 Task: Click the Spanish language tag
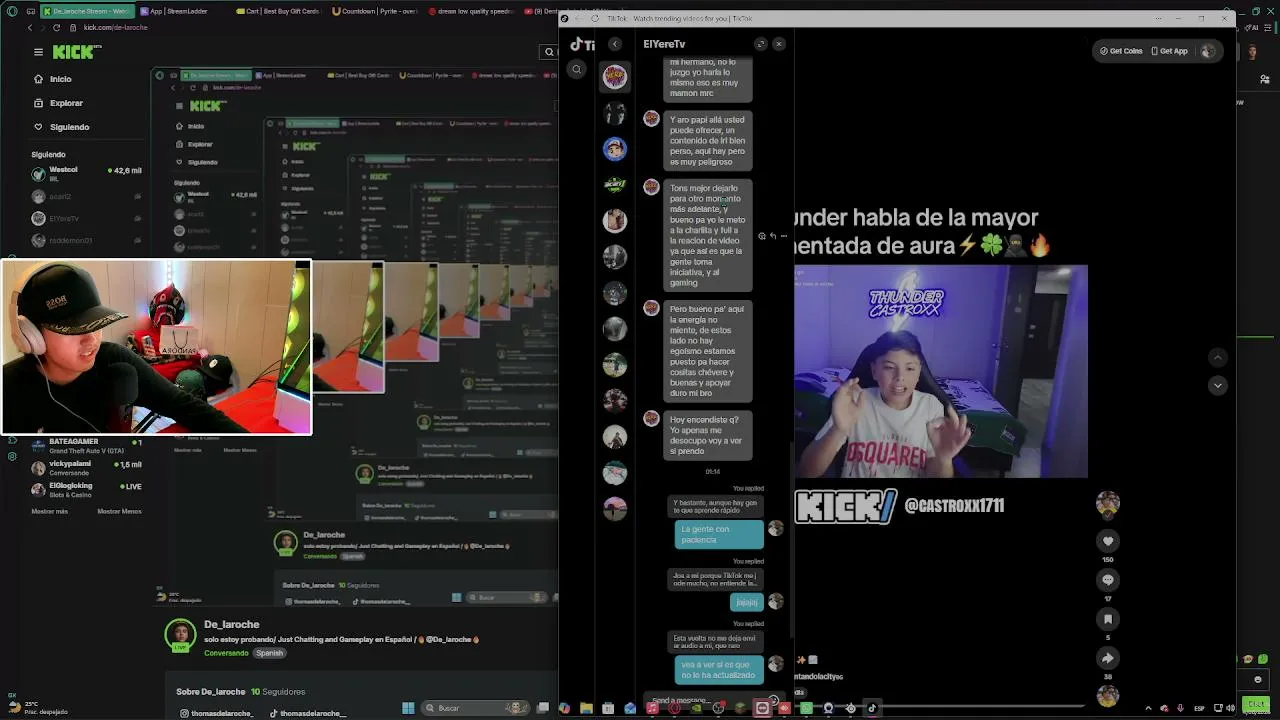click(269, 653)
